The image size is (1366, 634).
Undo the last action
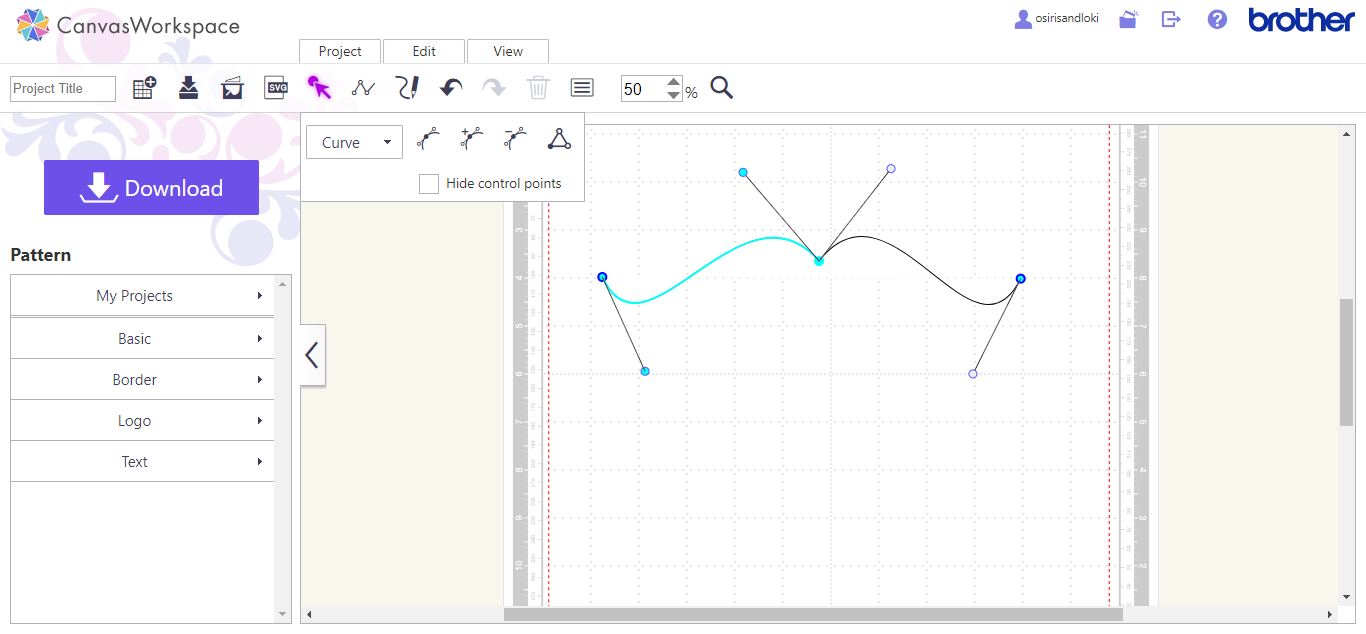450,87
